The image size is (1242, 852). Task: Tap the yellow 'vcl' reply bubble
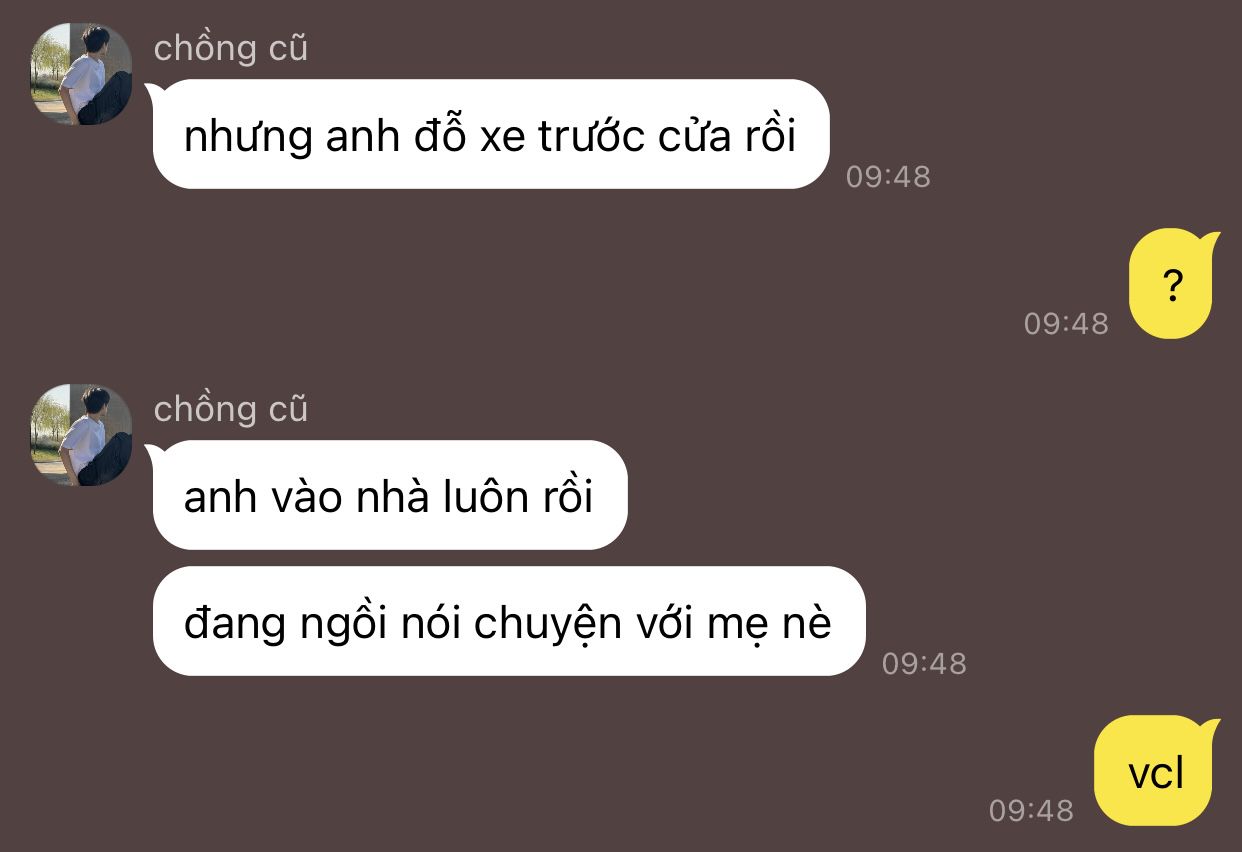coord(1156,771)
